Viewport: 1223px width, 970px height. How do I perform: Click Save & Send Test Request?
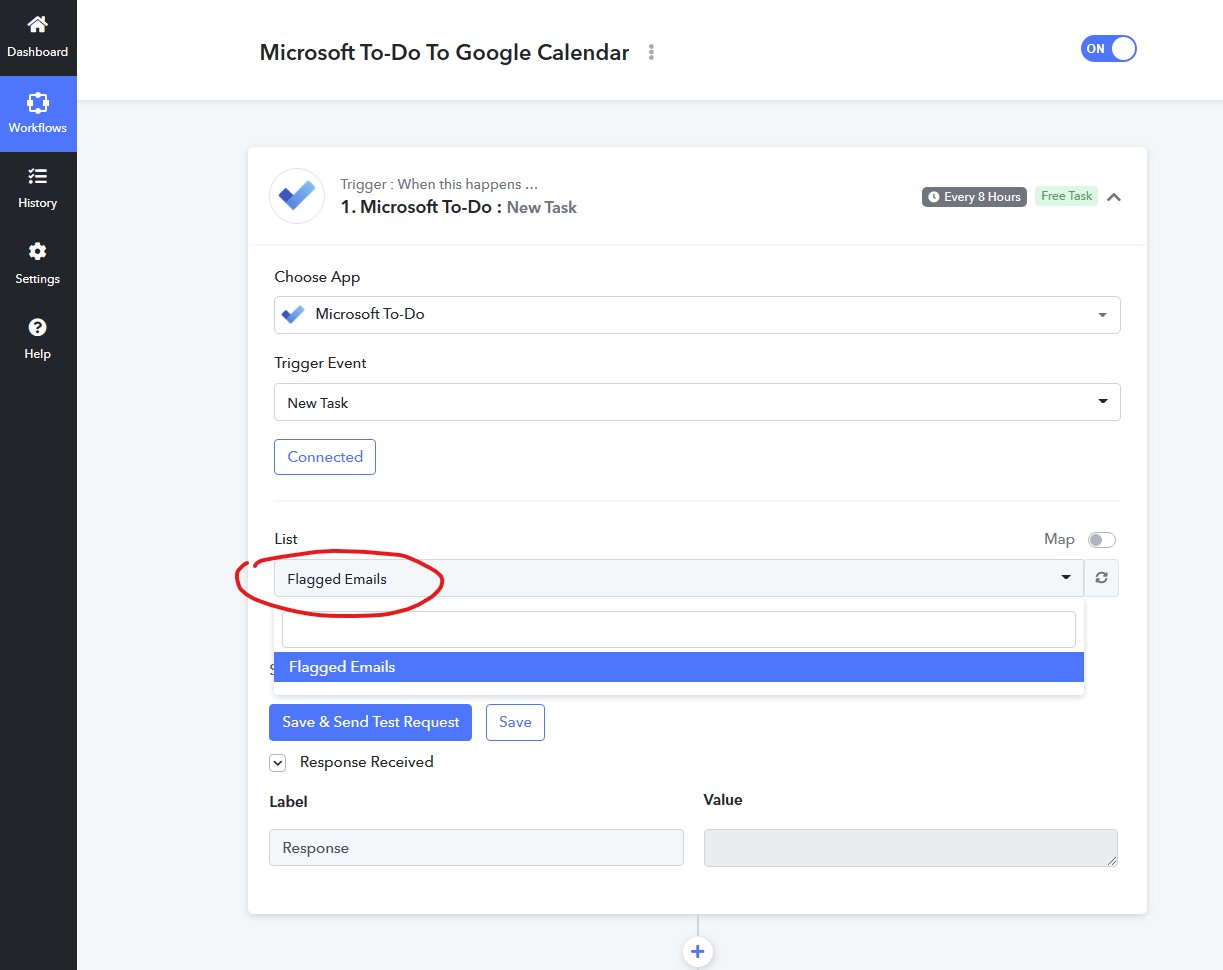pyautogui.click(x=370, y=722)
